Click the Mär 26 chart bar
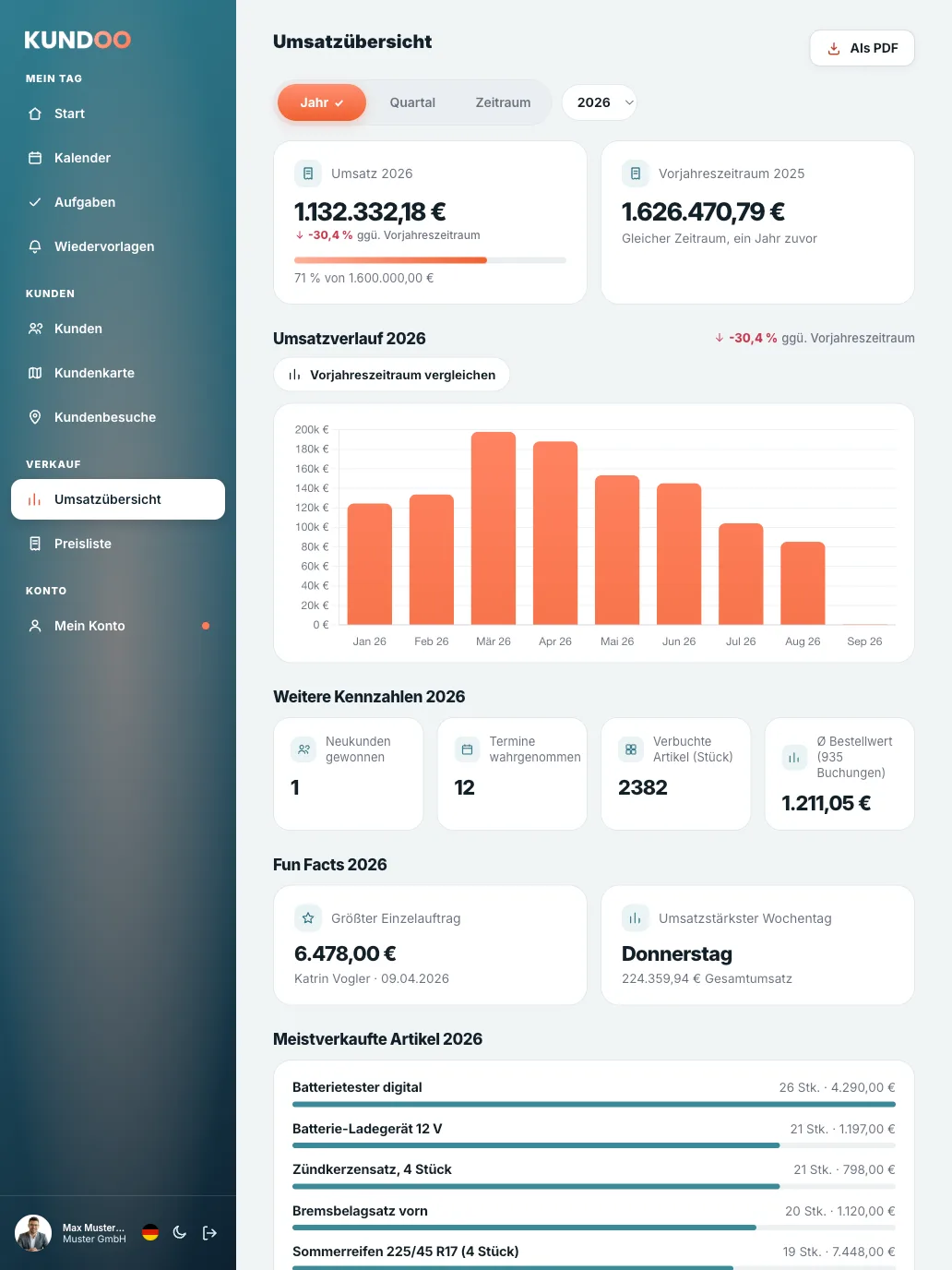This screenshot has width=952, height=1270. coord(494,528)
